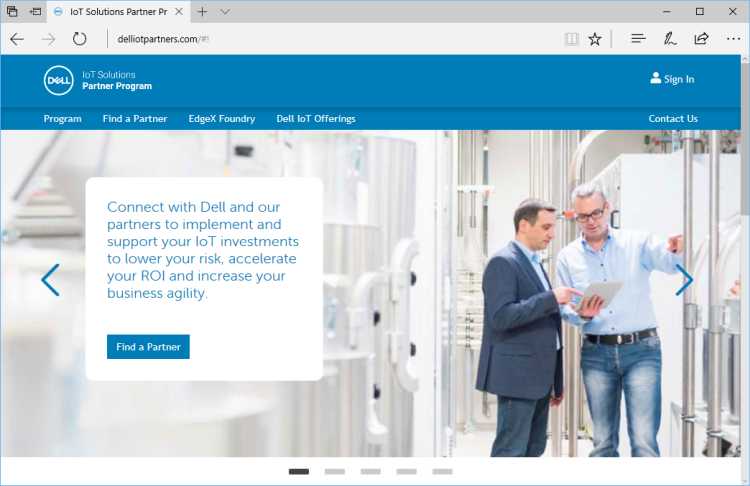This screenshot has height=486, width=750.
Task: Open browser Settings and more ellipsis
Action: (732, 39)
